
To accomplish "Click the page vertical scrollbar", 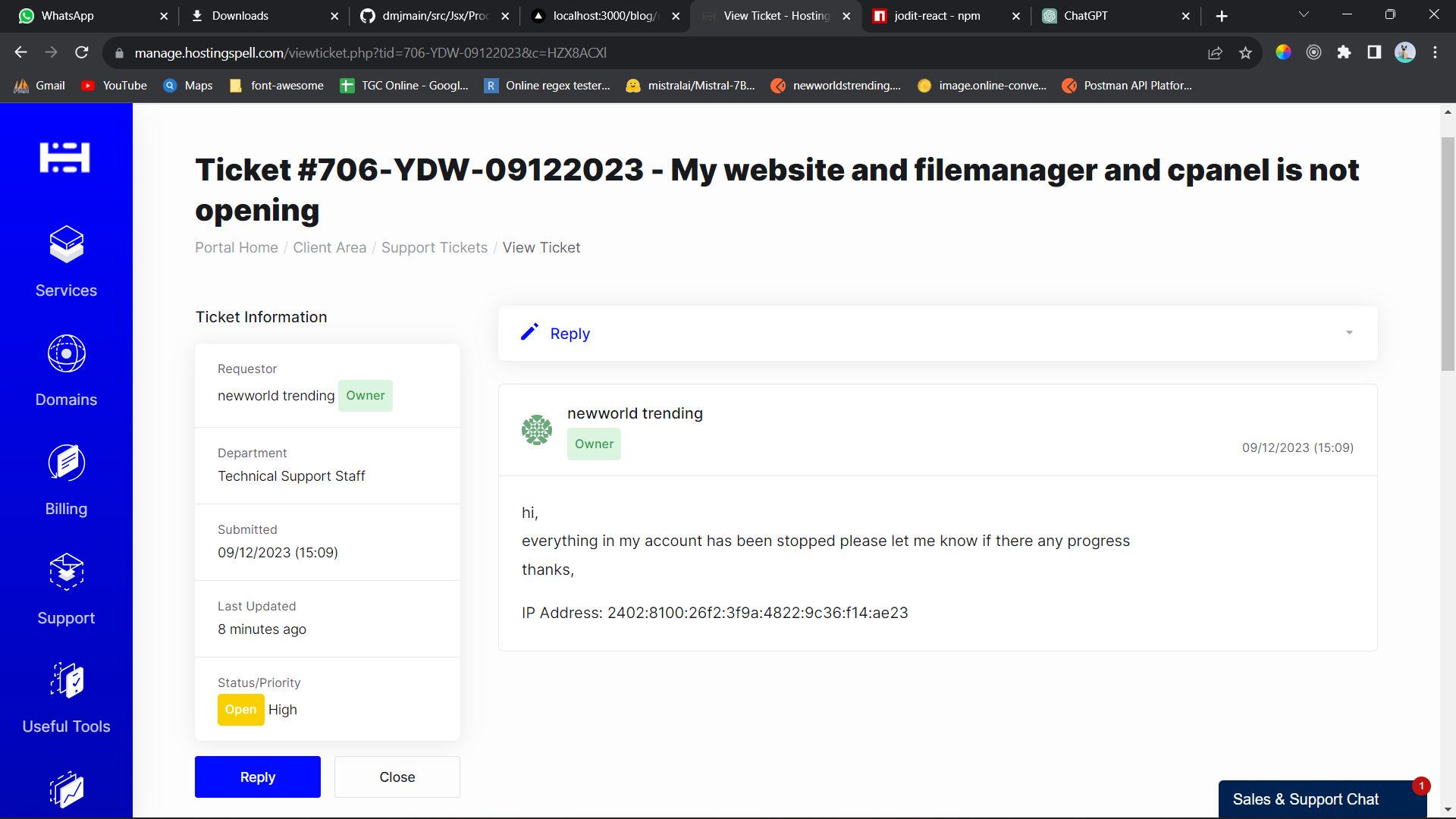I will [x=1448, y=254].
